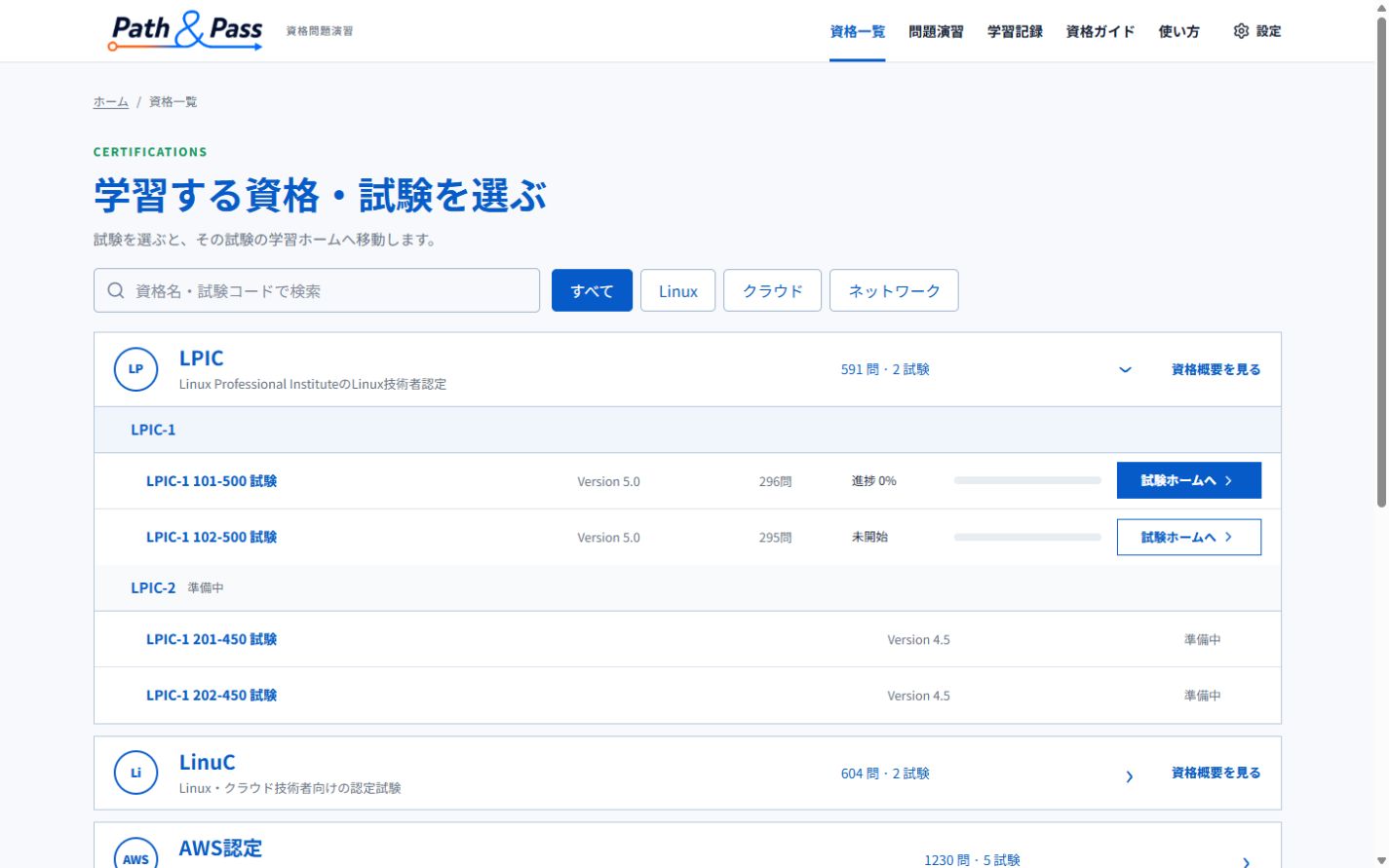Open the 資格一覧 tab
1389x868 pixels.
858,31
